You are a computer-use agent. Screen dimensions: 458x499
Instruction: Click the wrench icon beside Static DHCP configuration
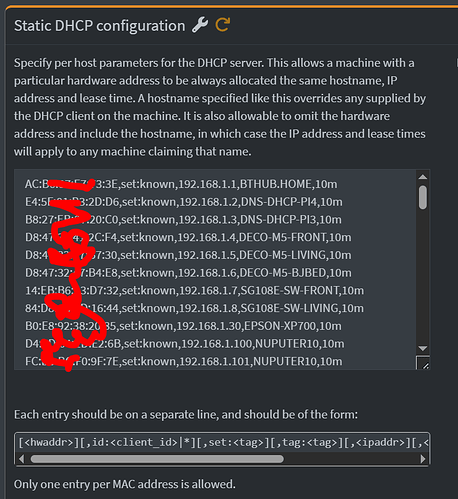point(200,25)
